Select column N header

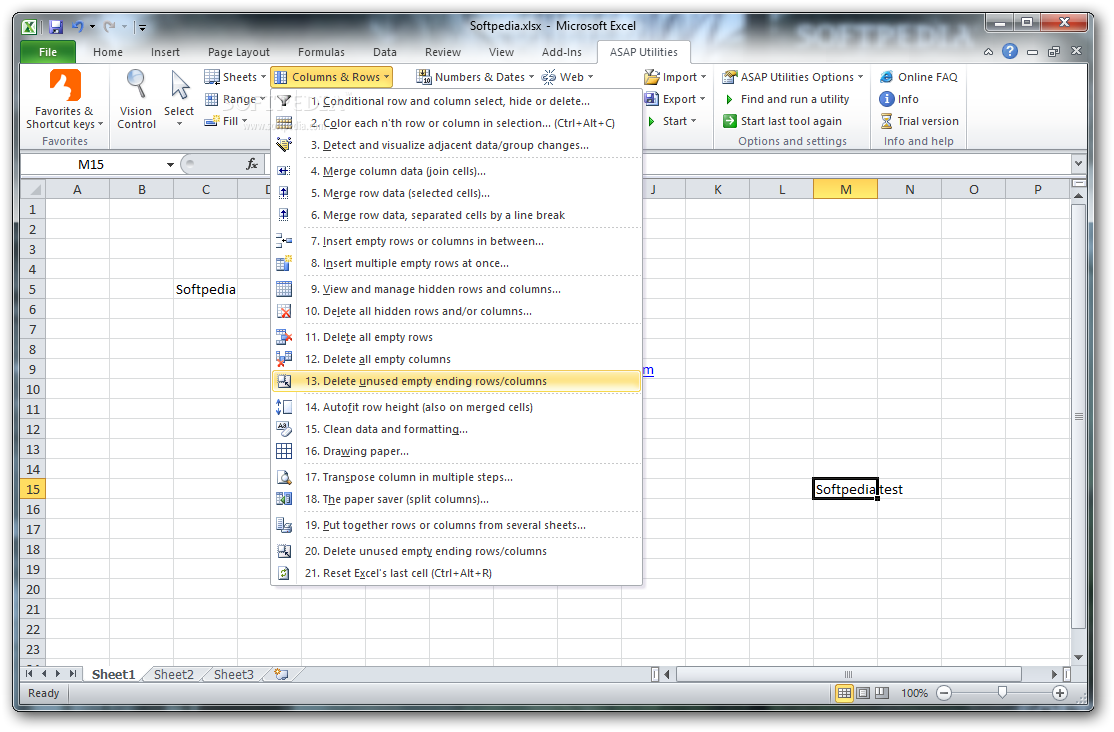tap(909, 190)
